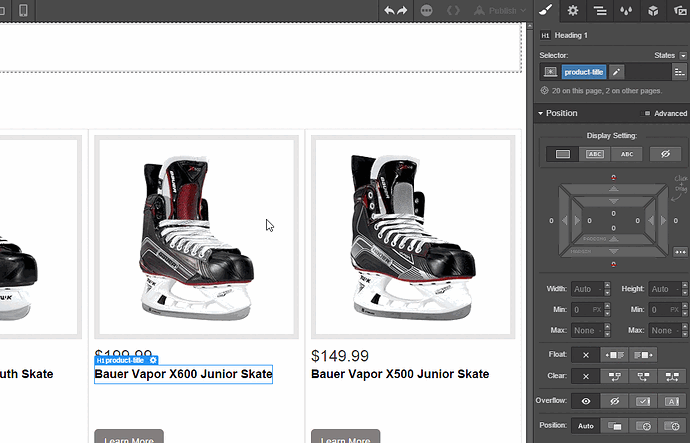Set Position to fixed

pyautogui.click(x=672, y=426)
